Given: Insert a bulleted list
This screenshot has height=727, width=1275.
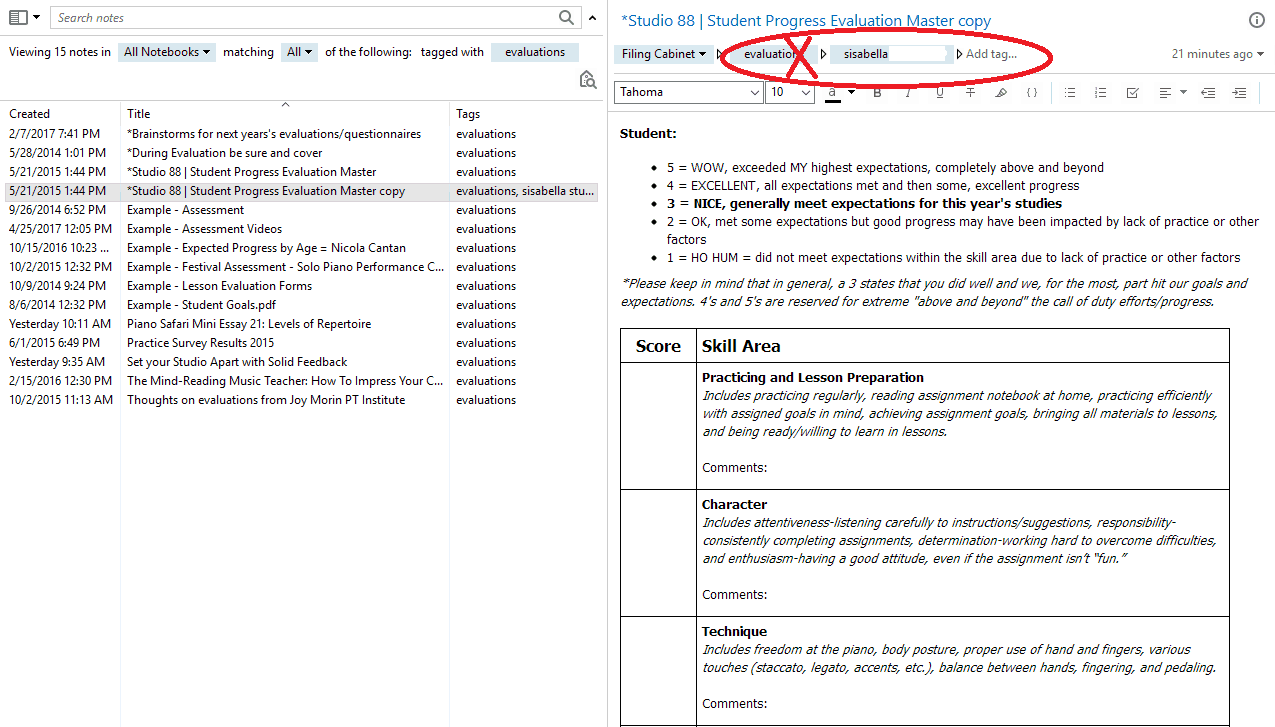Looking at the screenshot, I should click(1070, 93).
